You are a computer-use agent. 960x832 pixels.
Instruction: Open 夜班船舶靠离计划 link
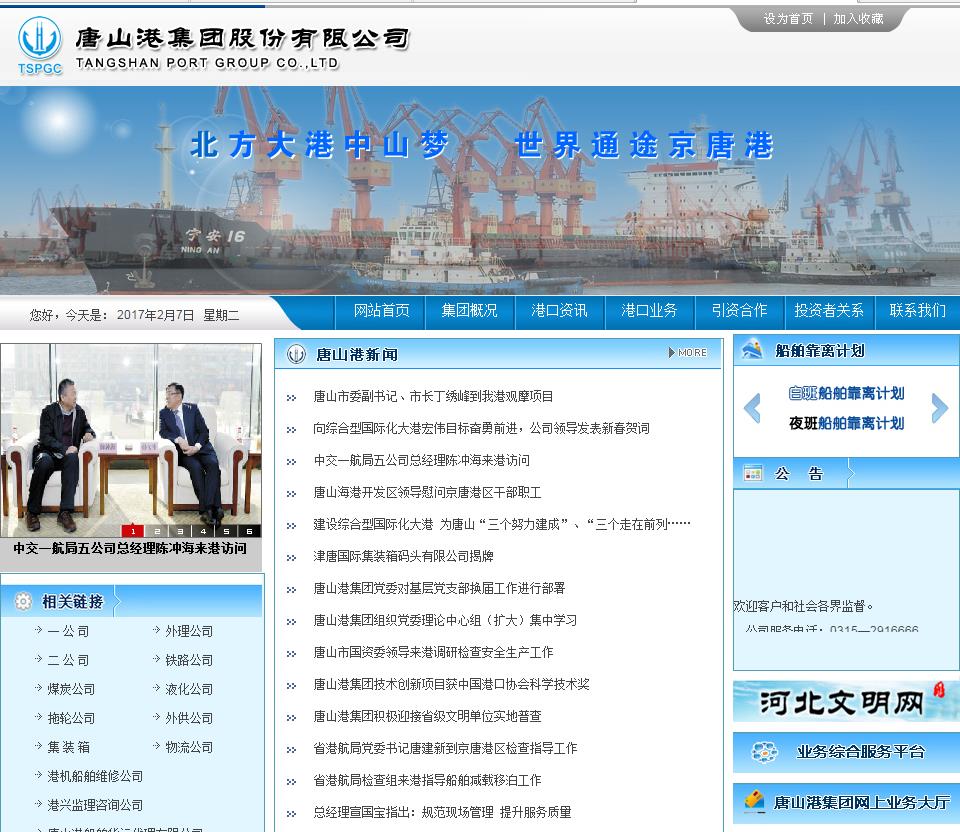tap(846, 423)
